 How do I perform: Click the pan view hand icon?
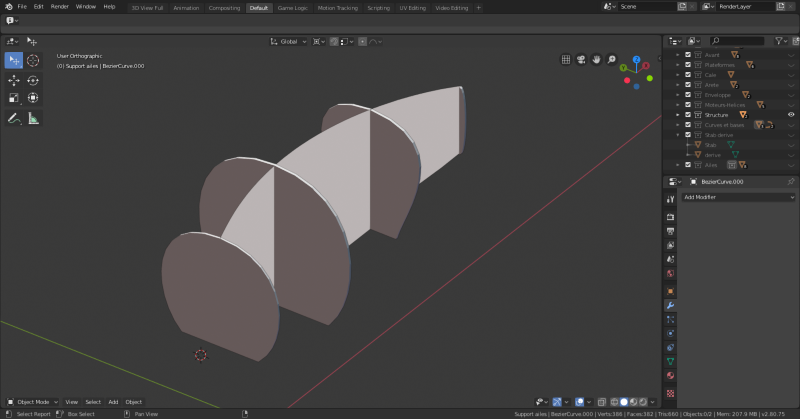coord(596,59)
